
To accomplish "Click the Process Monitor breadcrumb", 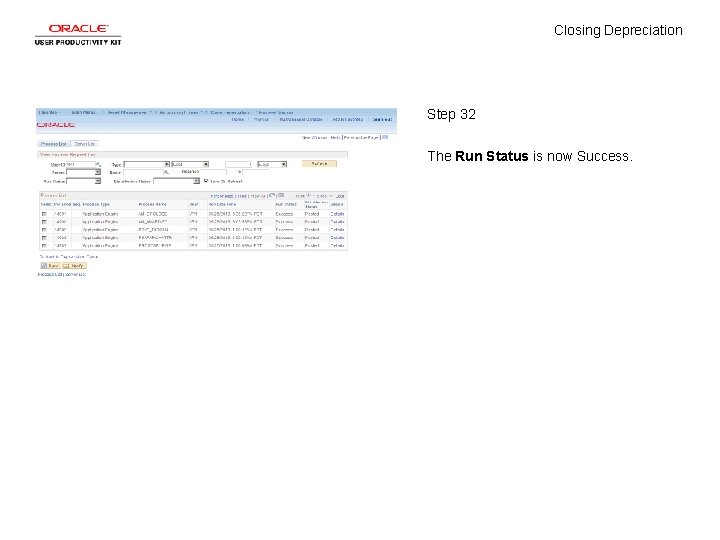I will (x=276, y=112).
